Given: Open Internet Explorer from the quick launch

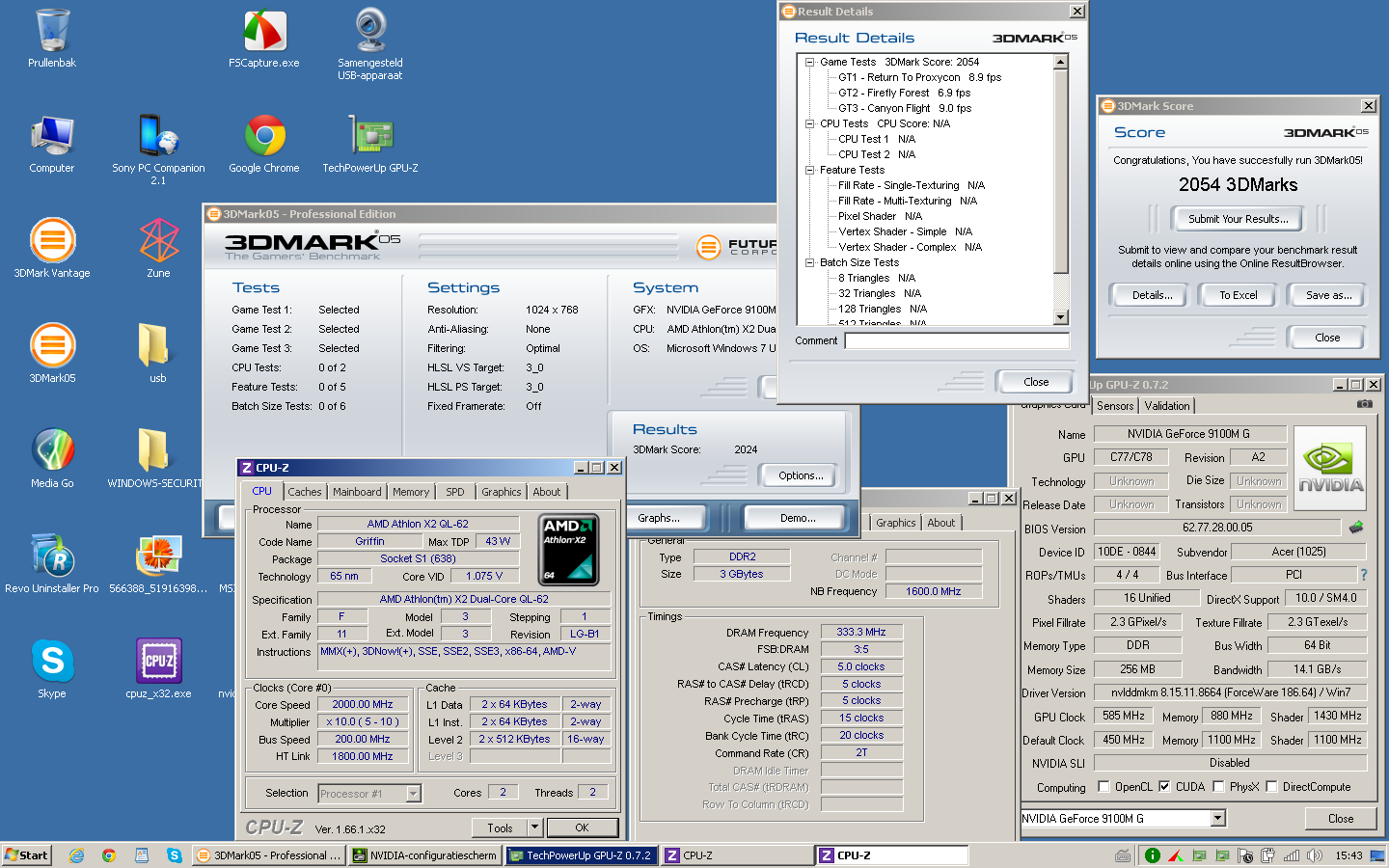Looking at the screenshot, I should point(76,855).
